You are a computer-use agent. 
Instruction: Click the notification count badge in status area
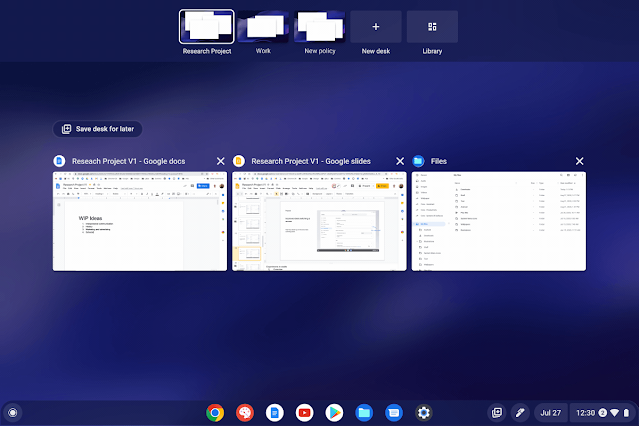[x=602, y=413]
